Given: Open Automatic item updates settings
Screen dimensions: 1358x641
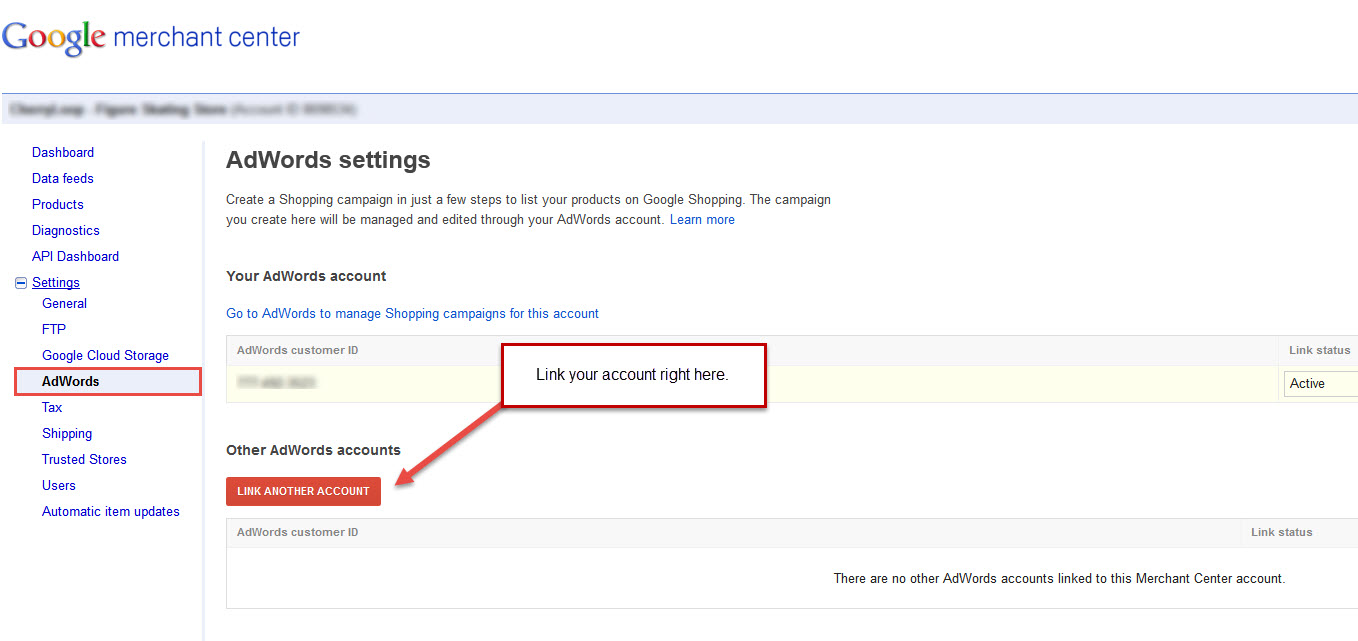Looking at the screenshot, I should click(111, 512).
